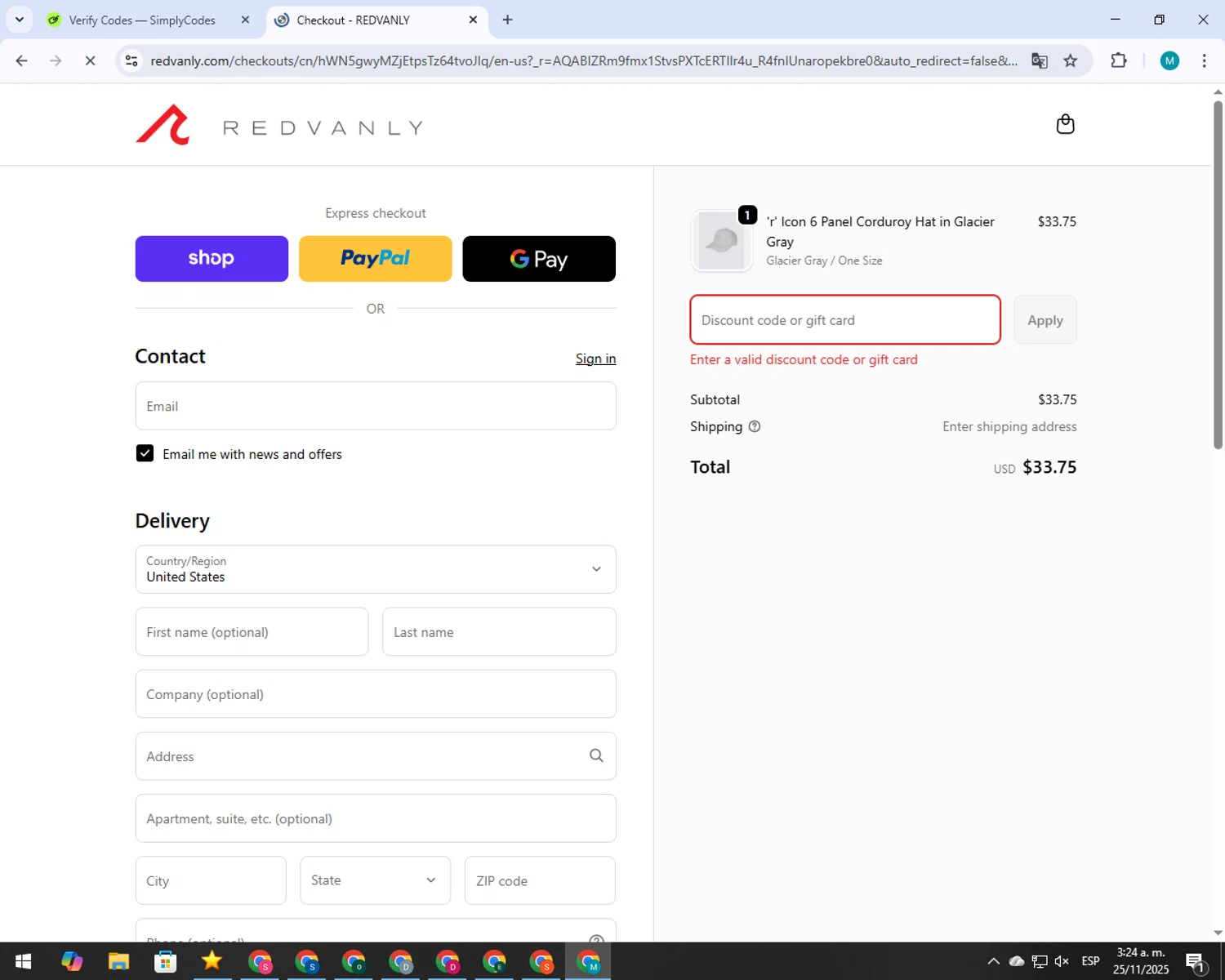The width and height of the screenshot is (1225, 980).
Task: Open Chrome's three-dot menu
Action: pos(1204,60)
